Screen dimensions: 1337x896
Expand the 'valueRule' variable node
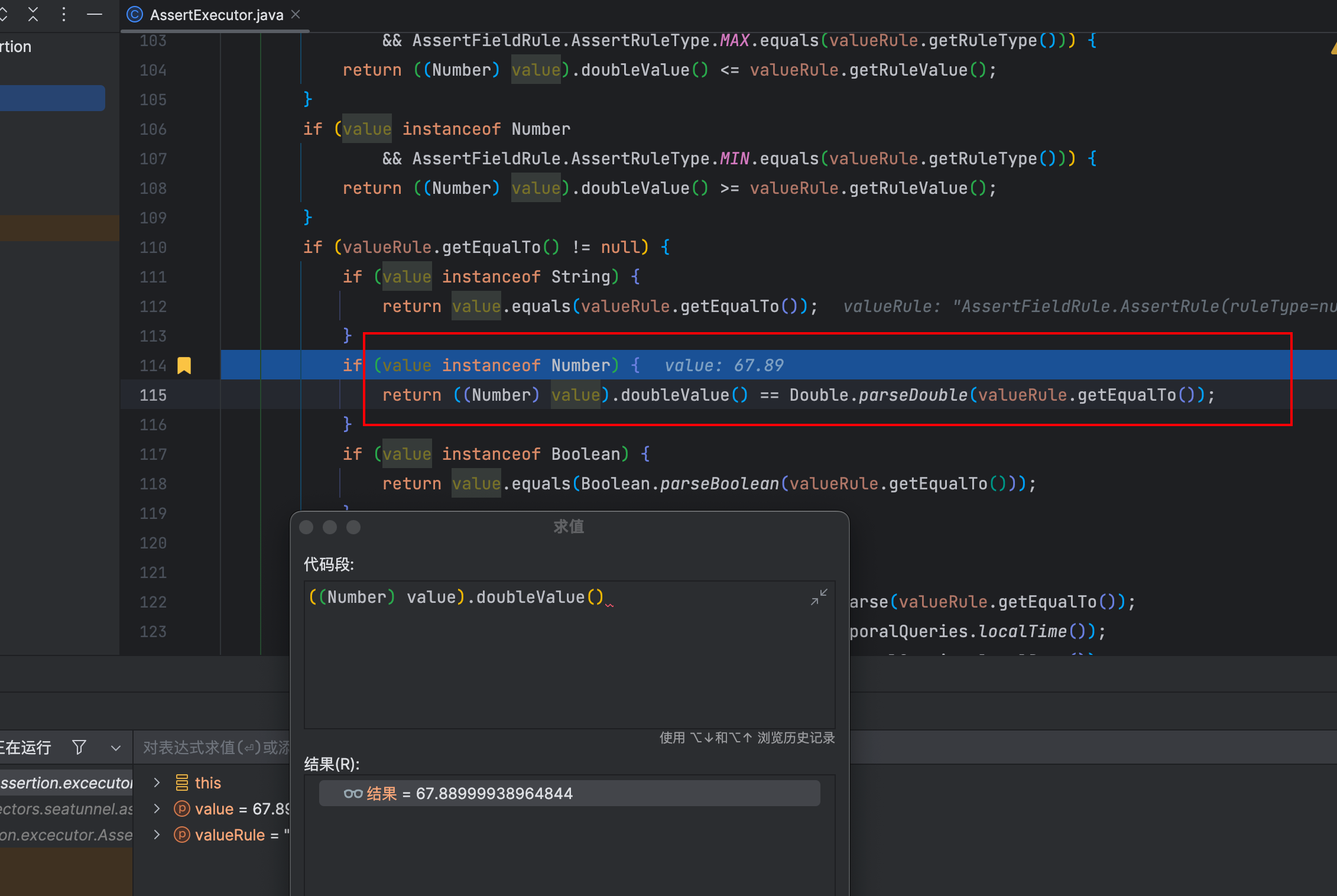(x=157, y=835)
